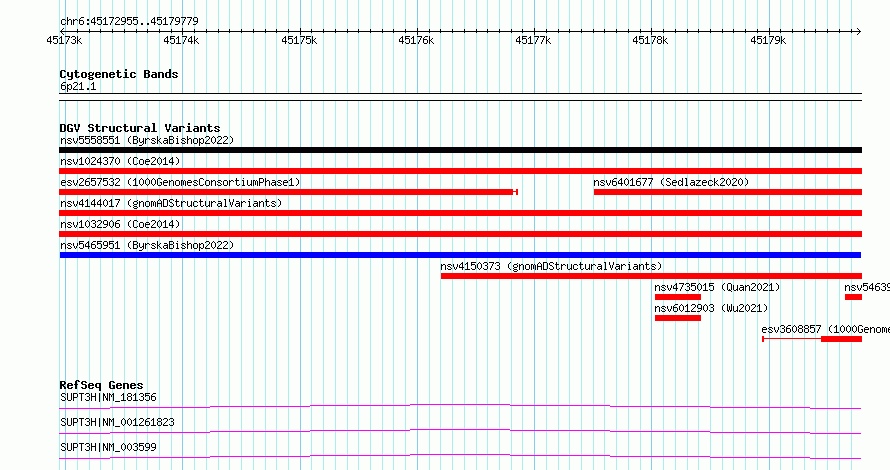Click the nsv1024370 (Coe2014) label
The width and height of the screenshot is (890, 470).
[120, 161]
